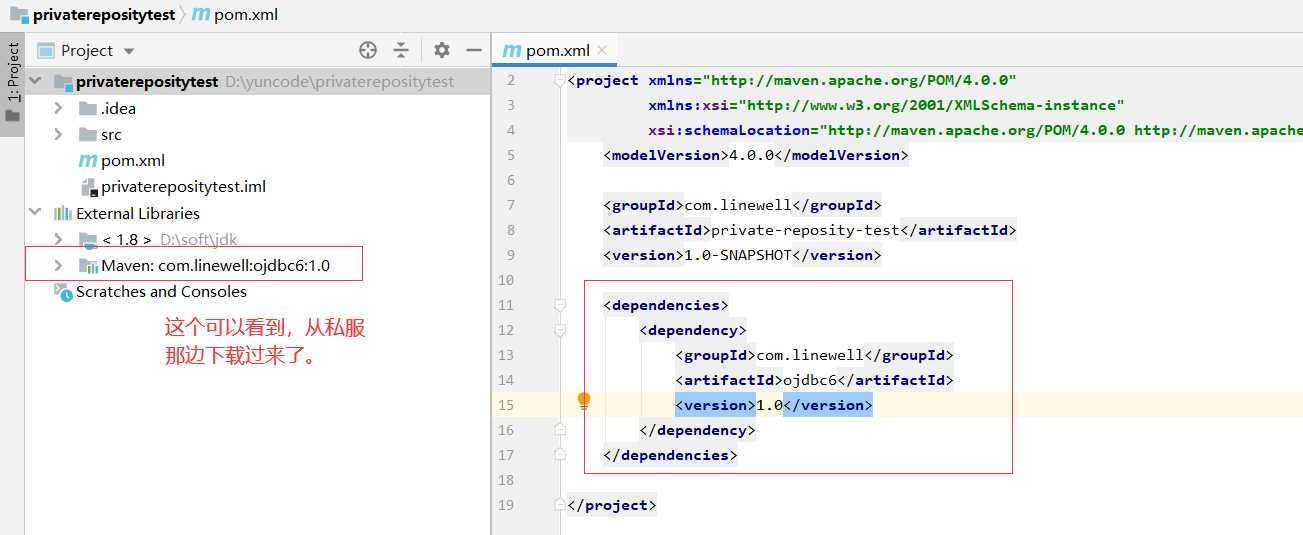
Task: Open Project panel settings gear
Action: 442,50
